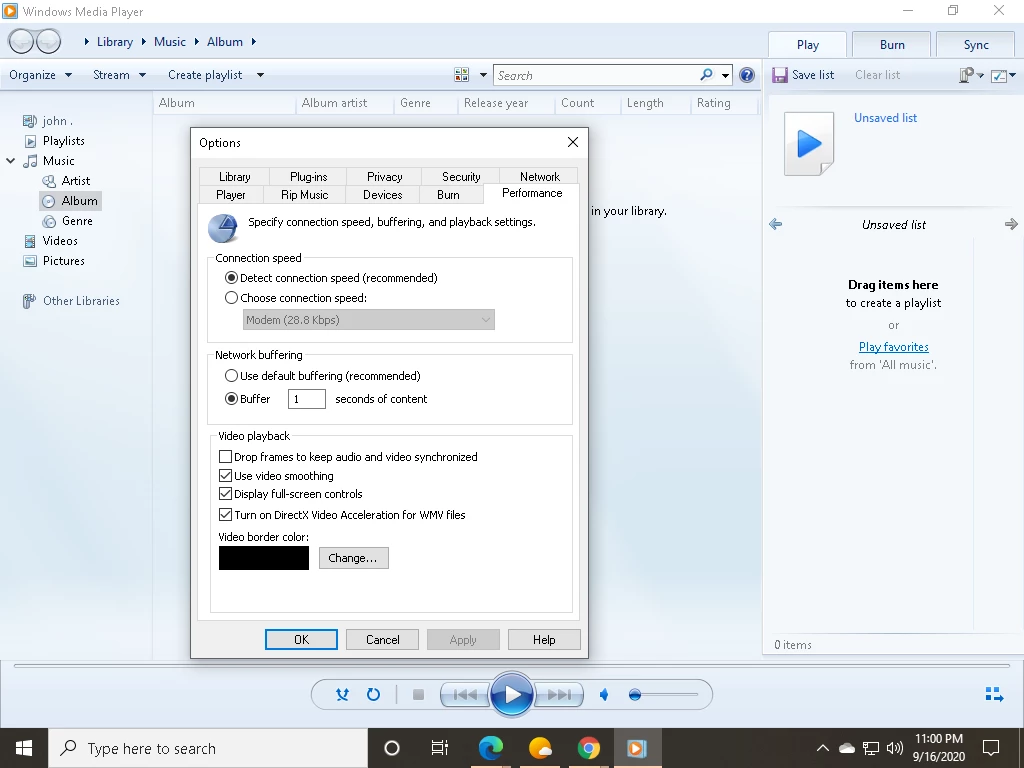Viewport: 1024px width, 768px height.
Task: Click the Unsaved list play thumbnail
Action: coord(808,144)
